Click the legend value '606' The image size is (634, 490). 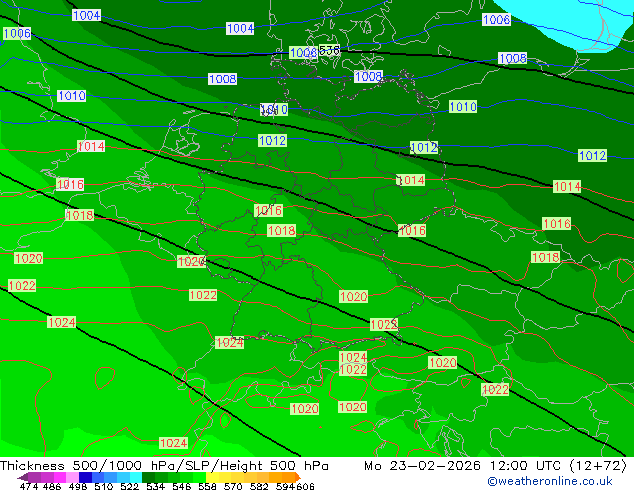305,486
